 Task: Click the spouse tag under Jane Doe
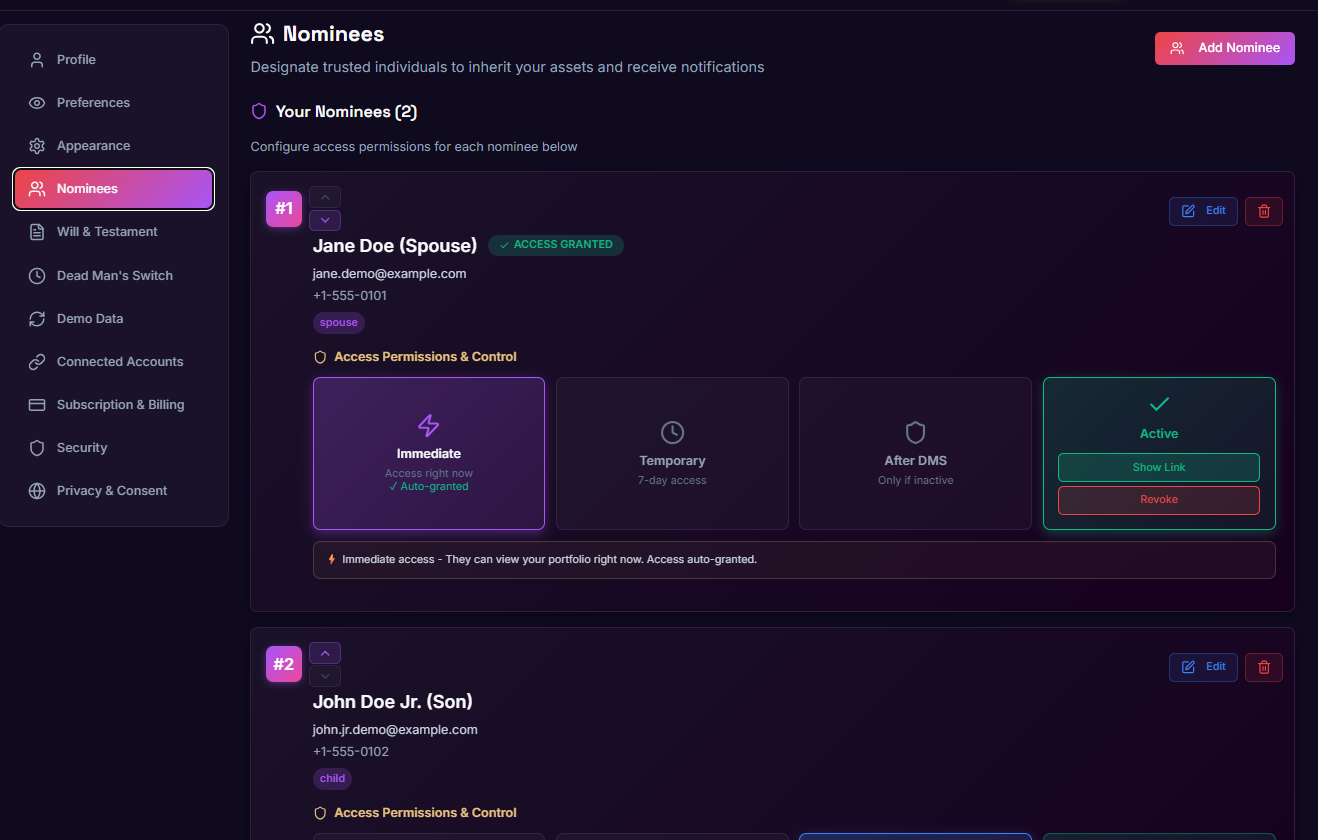pyautogui.click(x=338, y=322)
